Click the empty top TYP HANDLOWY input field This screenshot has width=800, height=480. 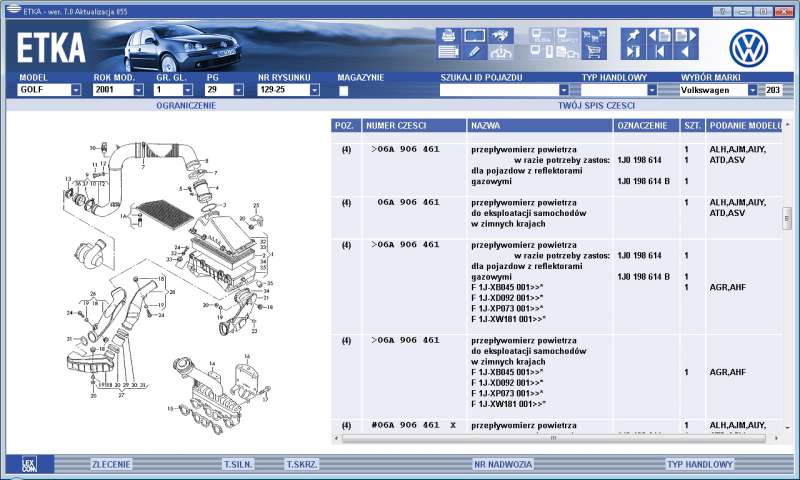point(614,90)
